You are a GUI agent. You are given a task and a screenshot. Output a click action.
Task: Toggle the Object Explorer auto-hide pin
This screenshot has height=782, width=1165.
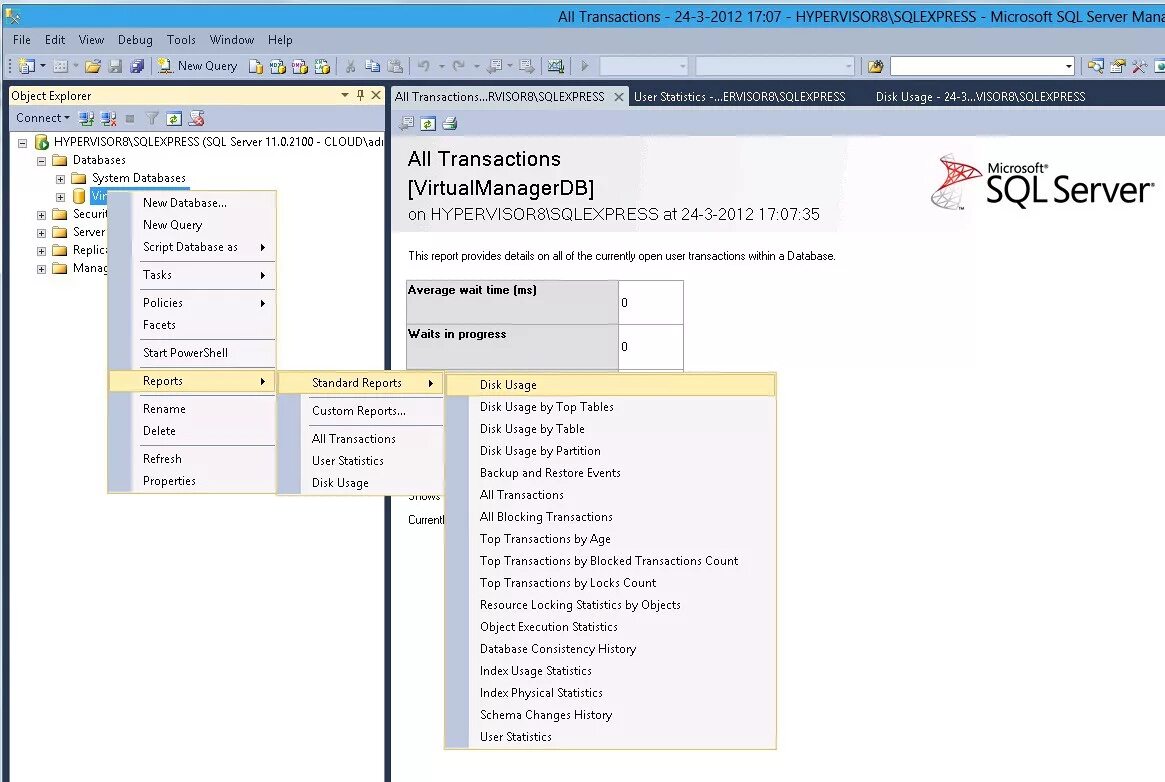pos(360,95)
